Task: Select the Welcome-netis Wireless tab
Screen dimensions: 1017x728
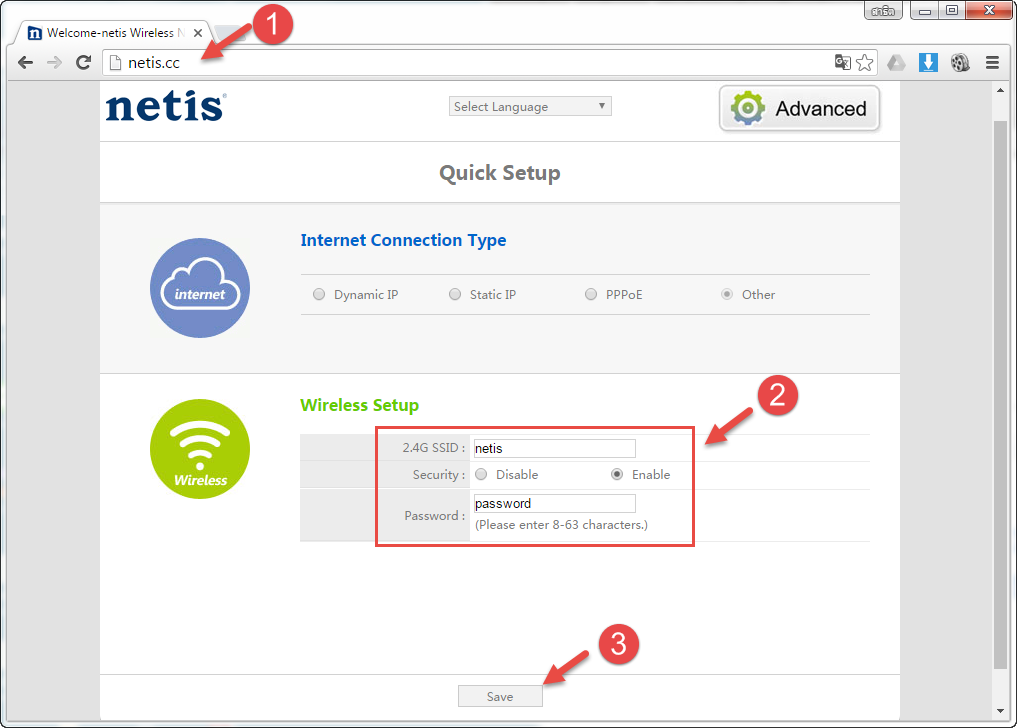Action: (112, 32)
